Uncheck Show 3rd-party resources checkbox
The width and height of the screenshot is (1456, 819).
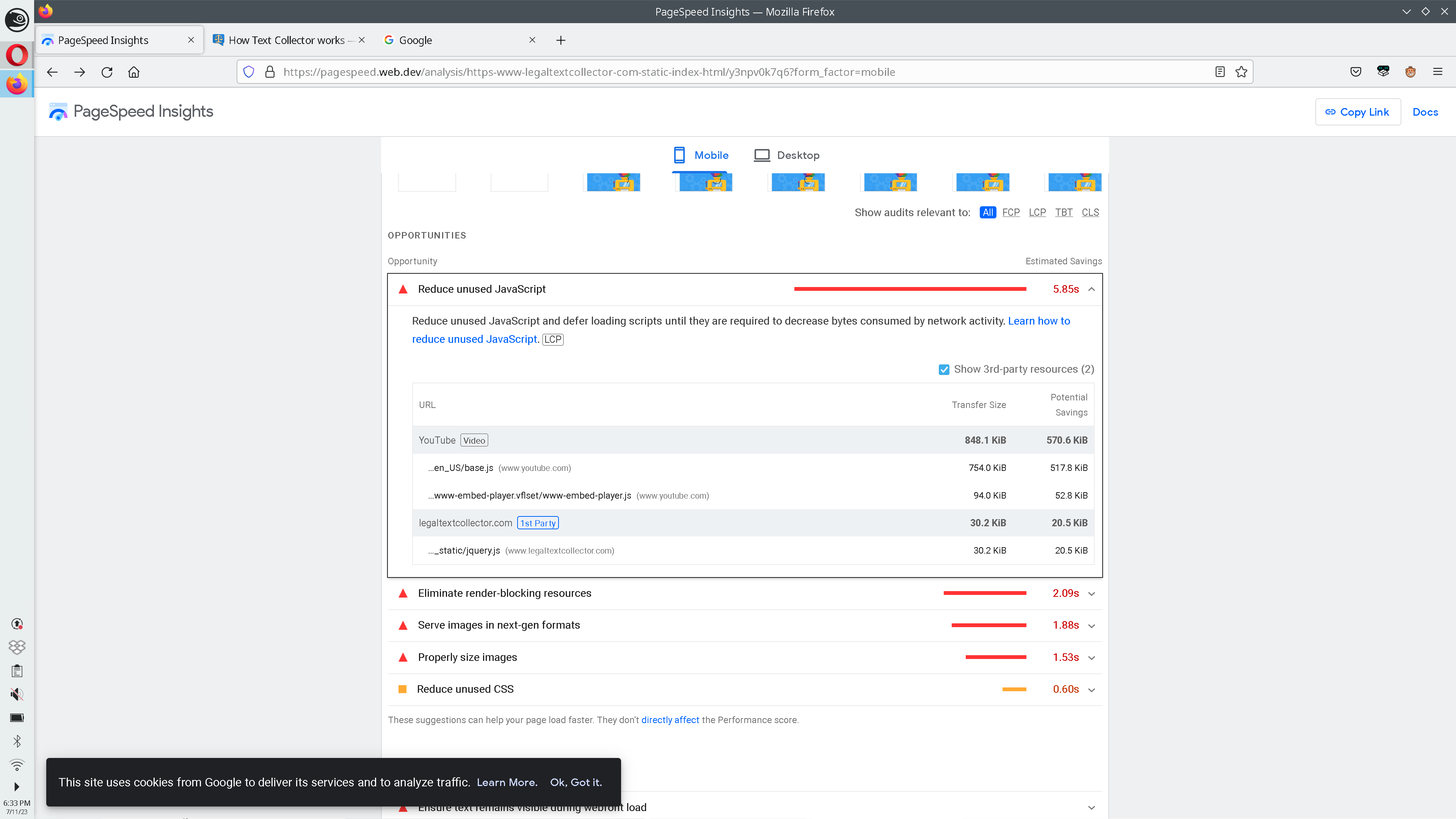(x=943, y=369)
